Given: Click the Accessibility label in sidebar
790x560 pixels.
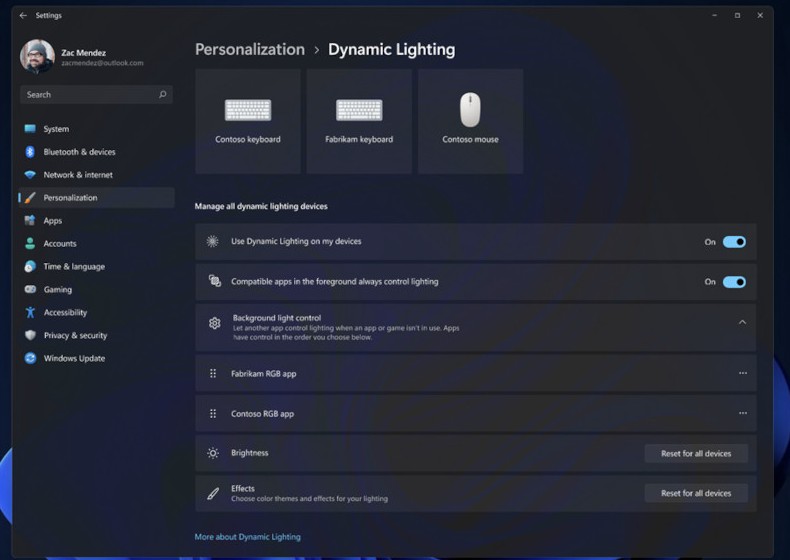Looking at the screenshot, I should [65, 313].
